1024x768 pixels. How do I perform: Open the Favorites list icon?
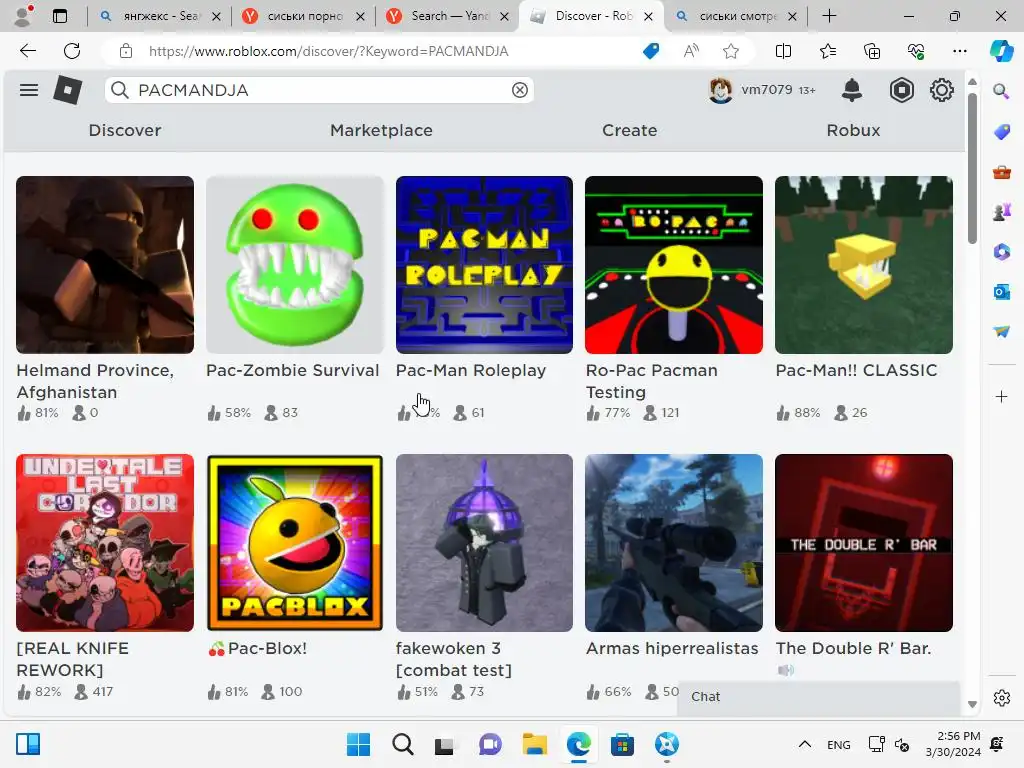click(x=827, y=51)
